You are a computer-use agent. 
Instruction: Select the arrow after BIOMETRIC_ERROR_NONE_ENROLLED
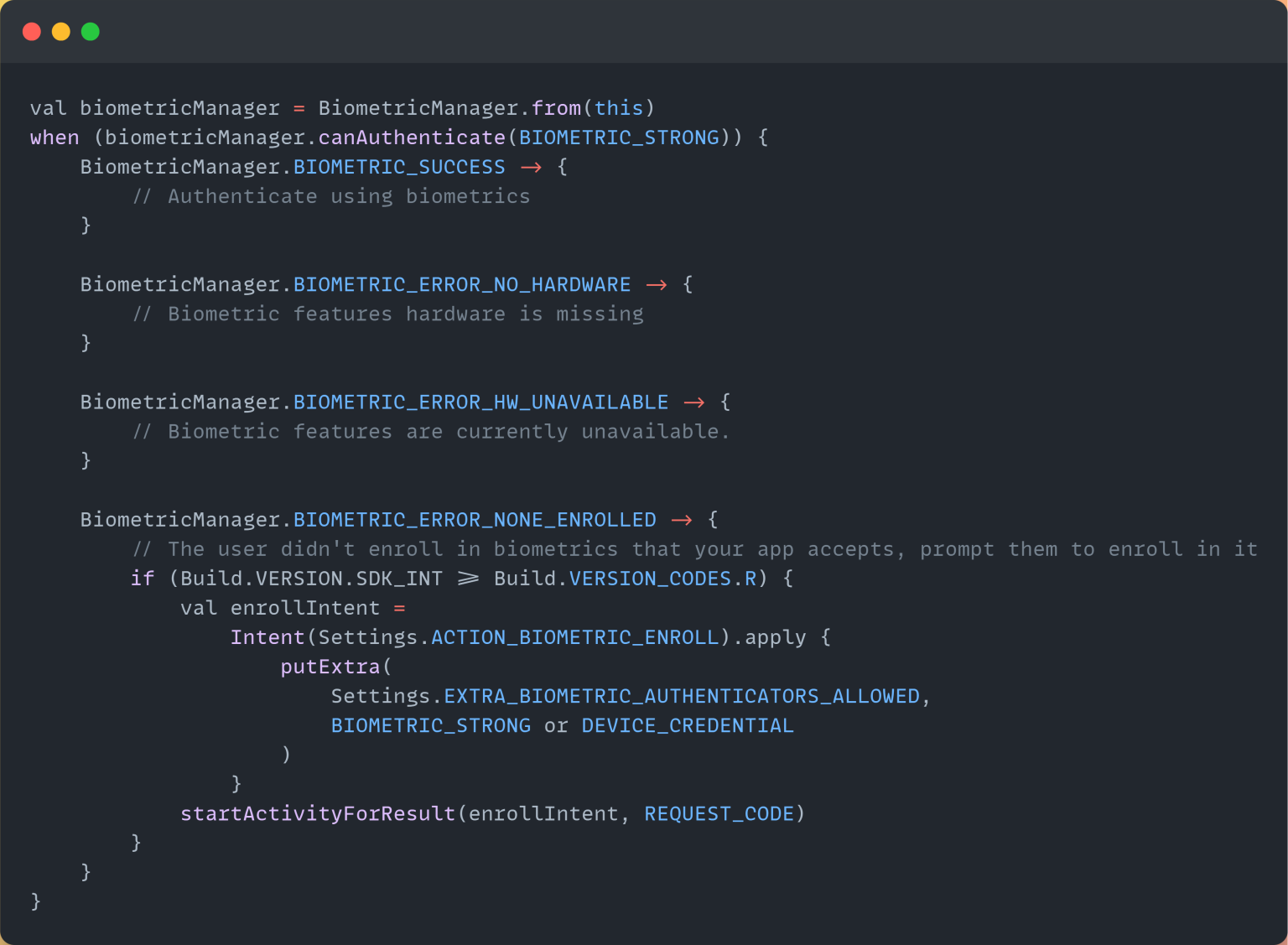pos(682,519)
